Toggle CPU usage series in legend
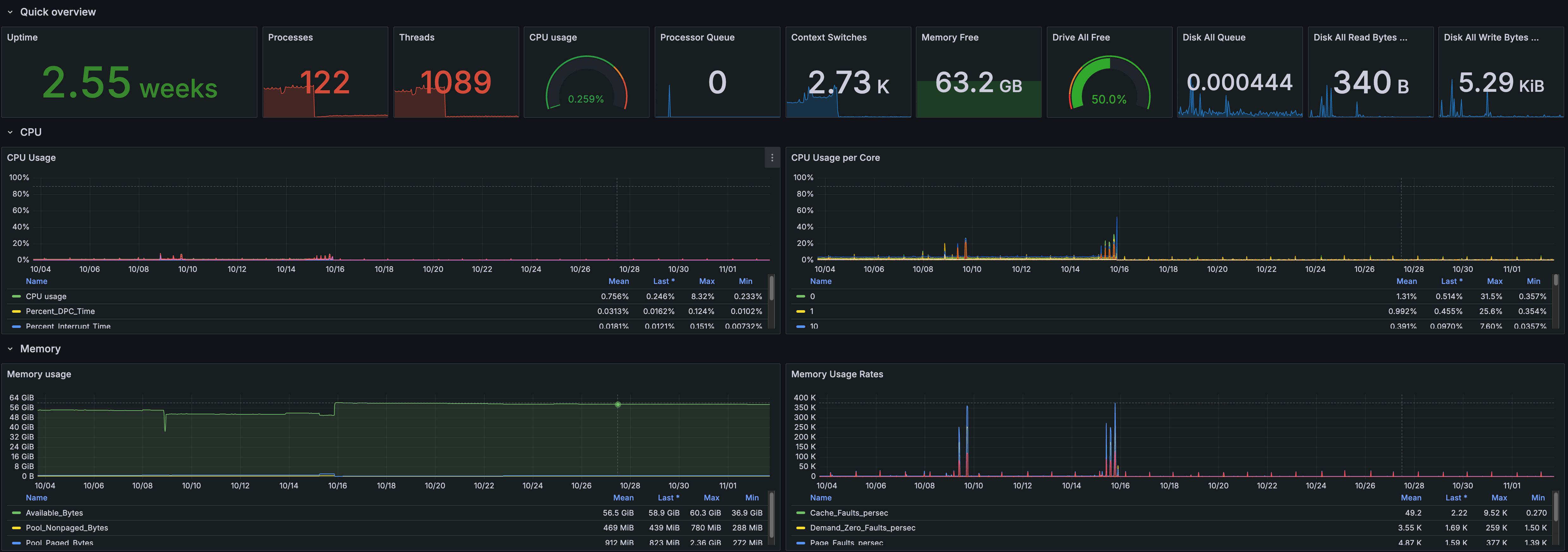1568x552 pixels. 46,297
